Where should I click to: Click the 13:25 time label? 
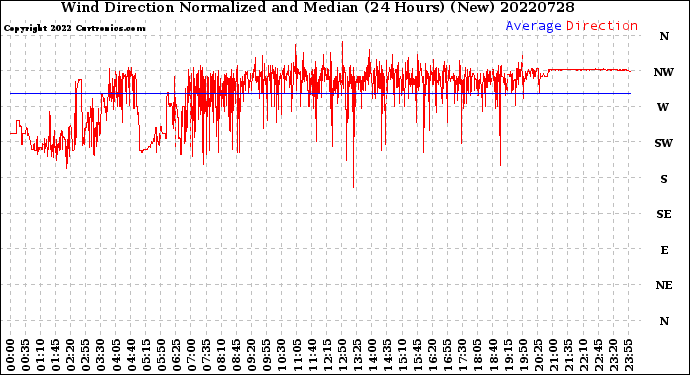(x=357, y=355)
